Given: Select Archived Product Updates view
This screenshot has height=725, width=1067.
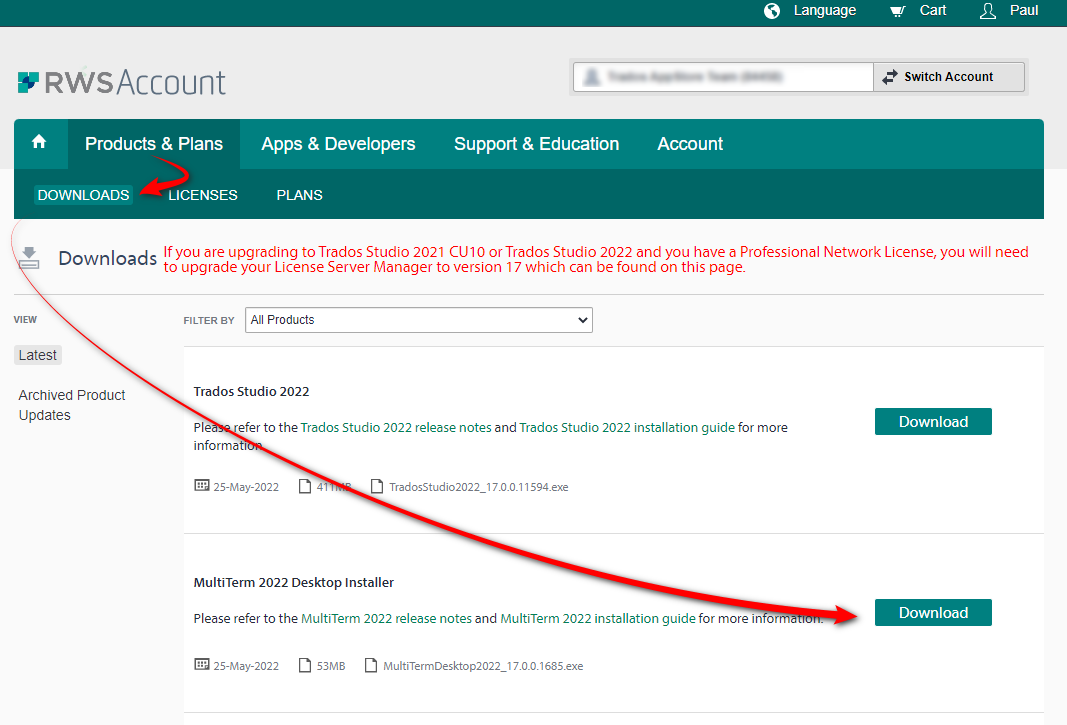Looking at the screenshot, I should click(71, 405).
